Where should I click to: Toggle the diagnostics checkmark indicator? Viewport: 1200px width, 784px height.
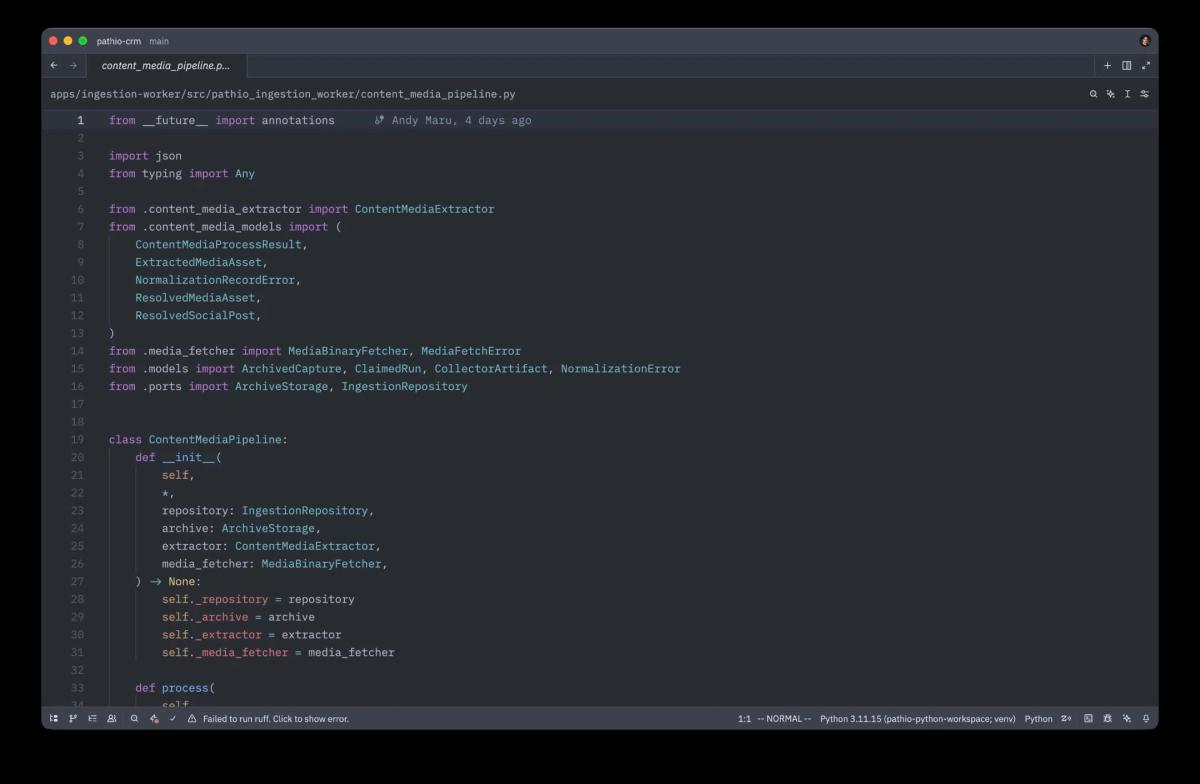pos(173,718)
